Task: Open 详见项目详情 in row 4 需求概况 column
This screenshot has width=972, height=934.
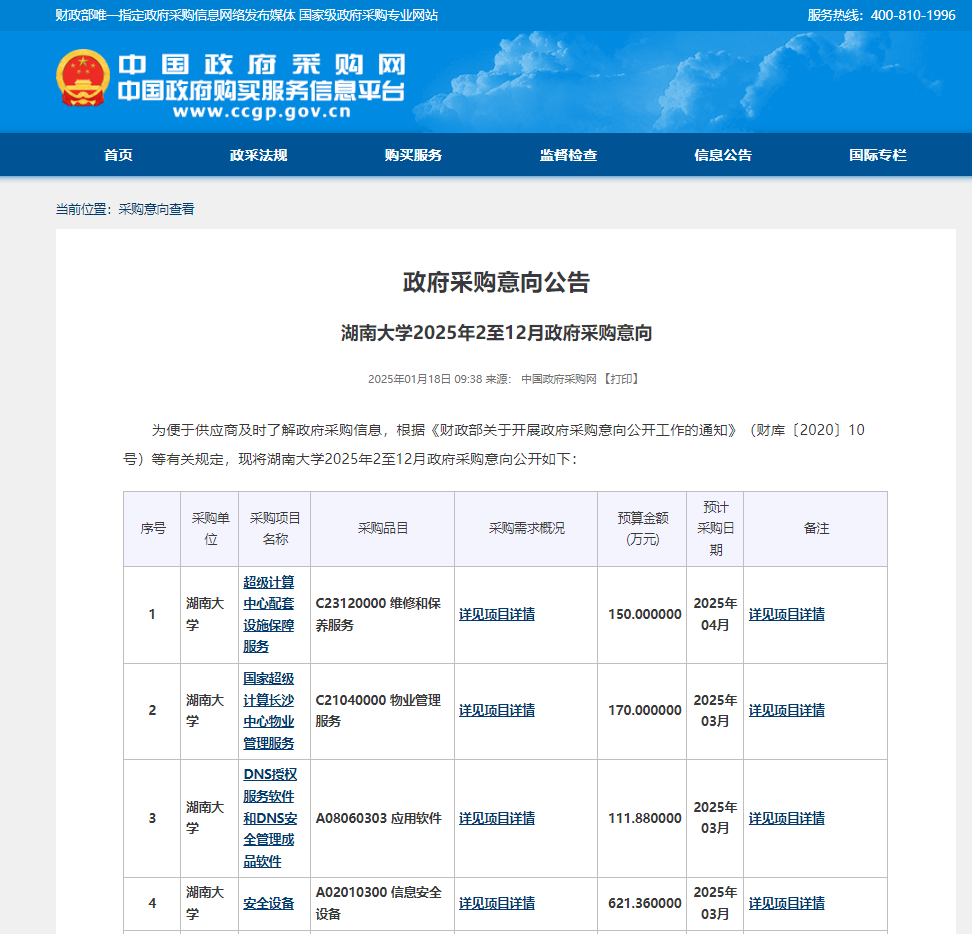Action: [x=497, y=903]
